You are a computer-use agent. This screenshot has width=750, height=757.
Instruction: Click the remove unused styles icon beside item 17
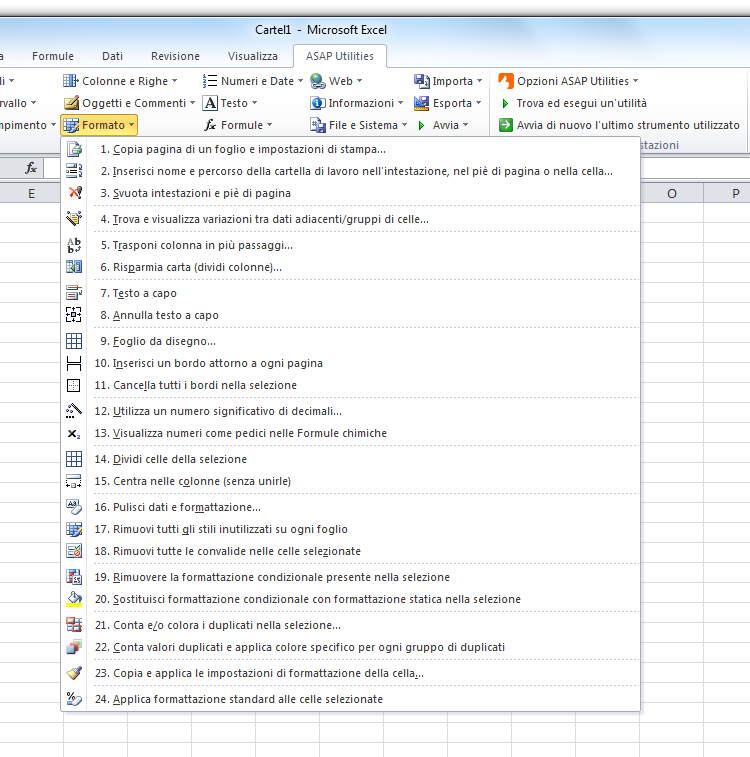tap(74, 529)
